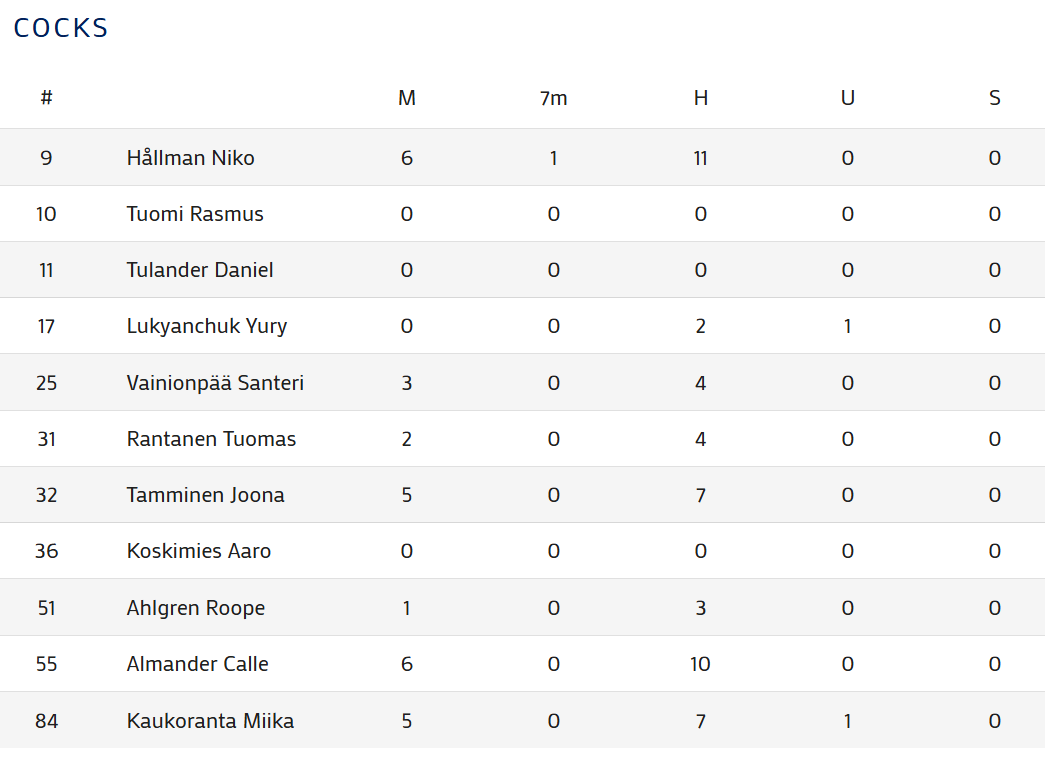Viewport: 1045px width, 757px height.
Task: Click the M column header
Action: (x=406, y=98)
